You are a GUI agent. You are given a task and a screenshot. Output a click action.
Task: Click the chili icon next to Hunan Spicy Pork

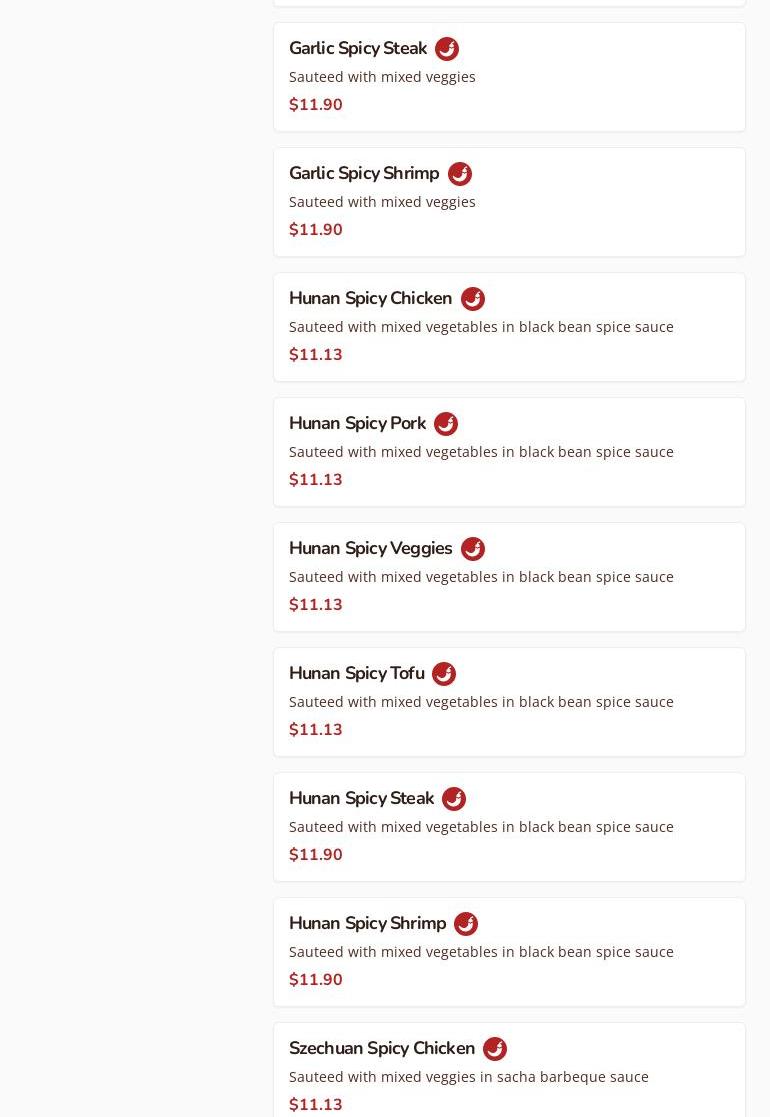coord(446,424)
